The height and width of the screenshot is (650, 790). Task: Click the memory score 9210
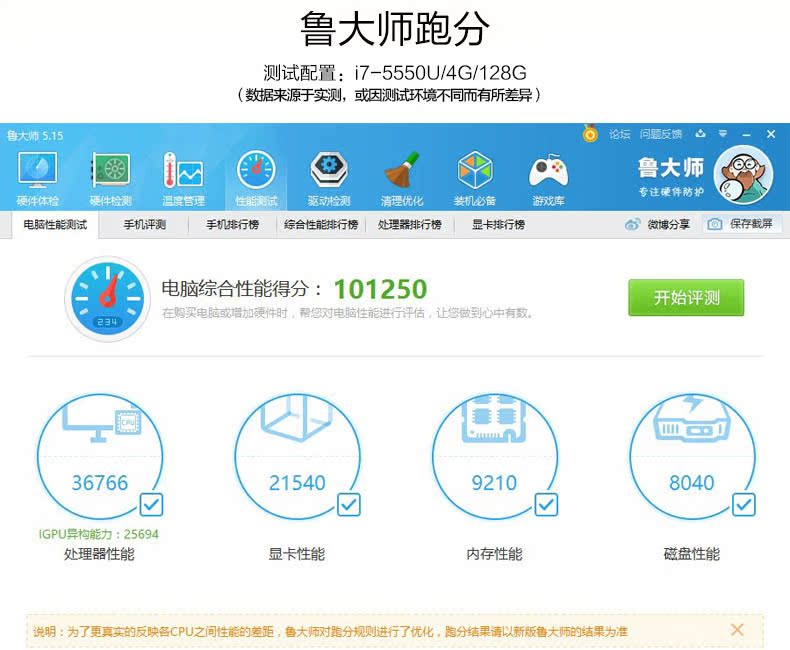pyautogui.click(x=494, y=483)
